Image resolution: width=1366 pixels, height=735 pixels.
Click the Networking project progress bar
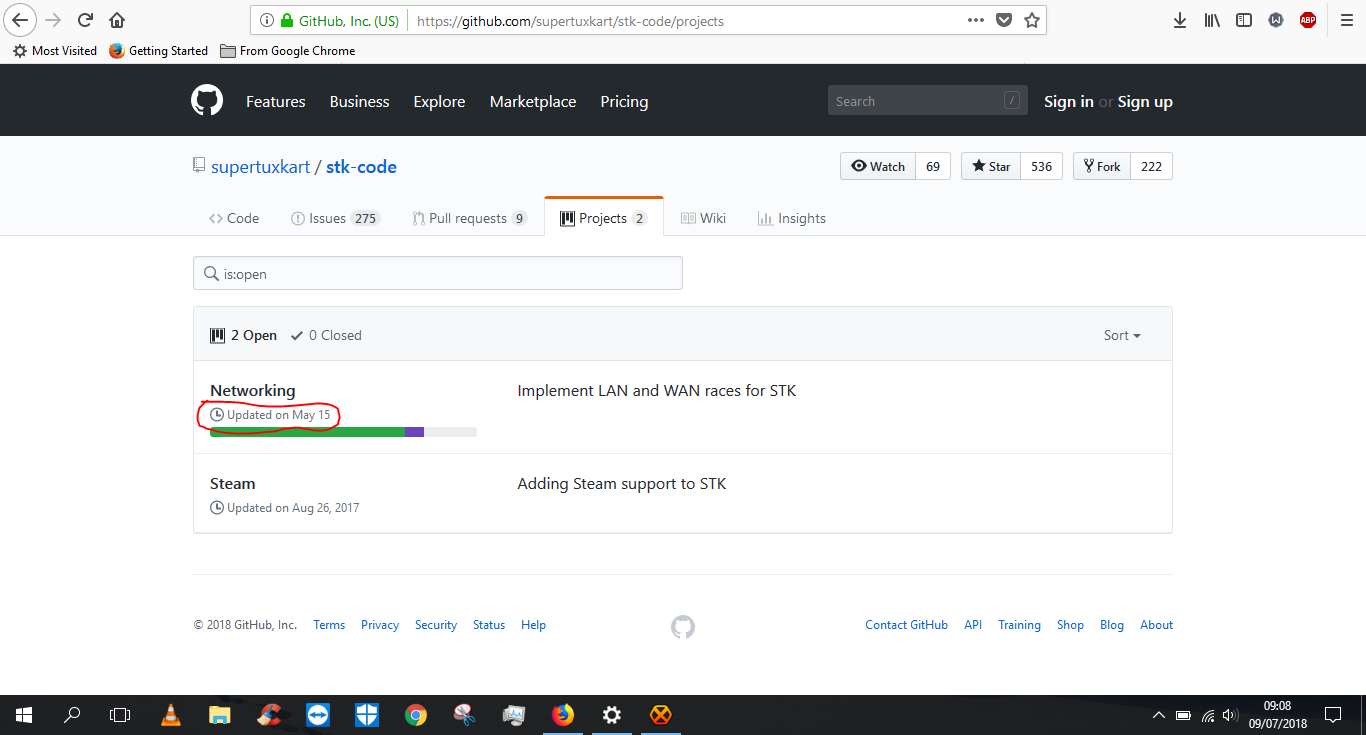(x=343, y=432)
